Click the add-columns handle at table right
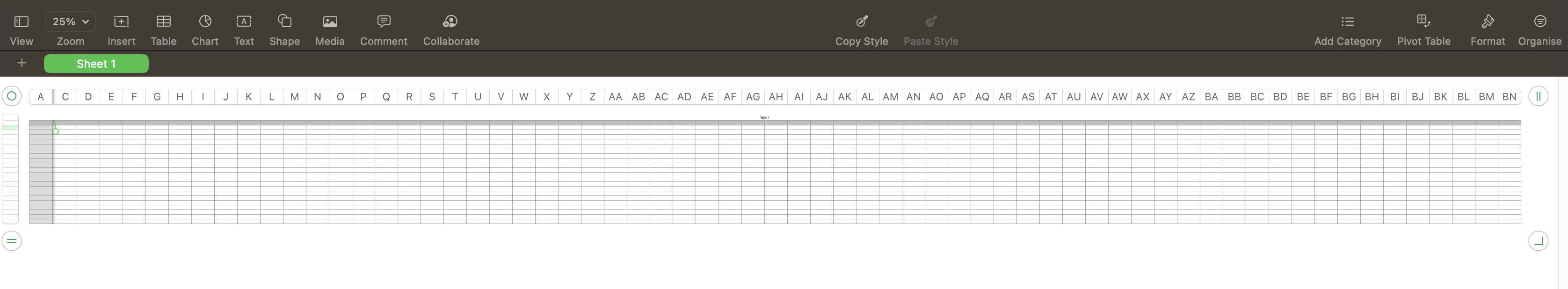 coord(1538,96)
